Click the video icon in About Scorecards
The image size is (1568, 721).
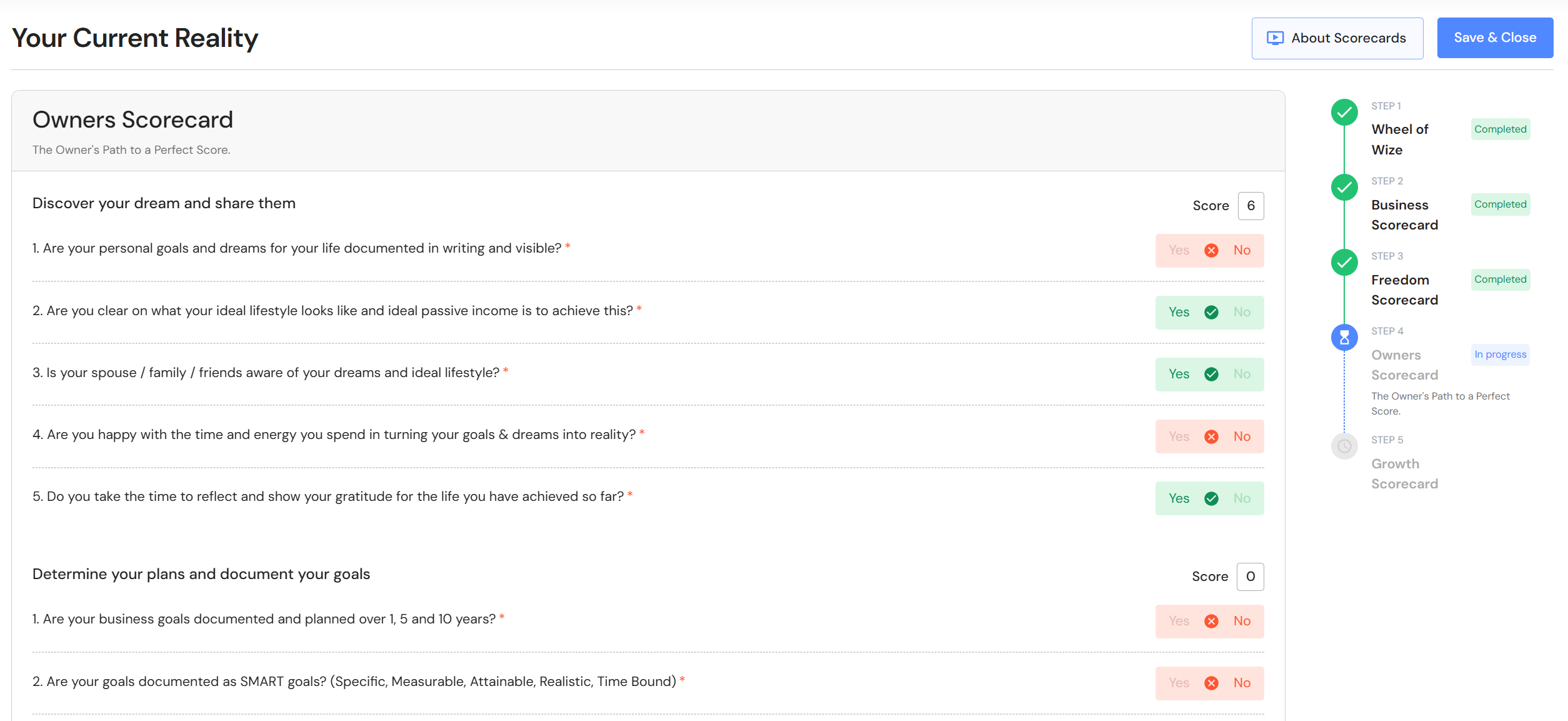coord(1275,38)
